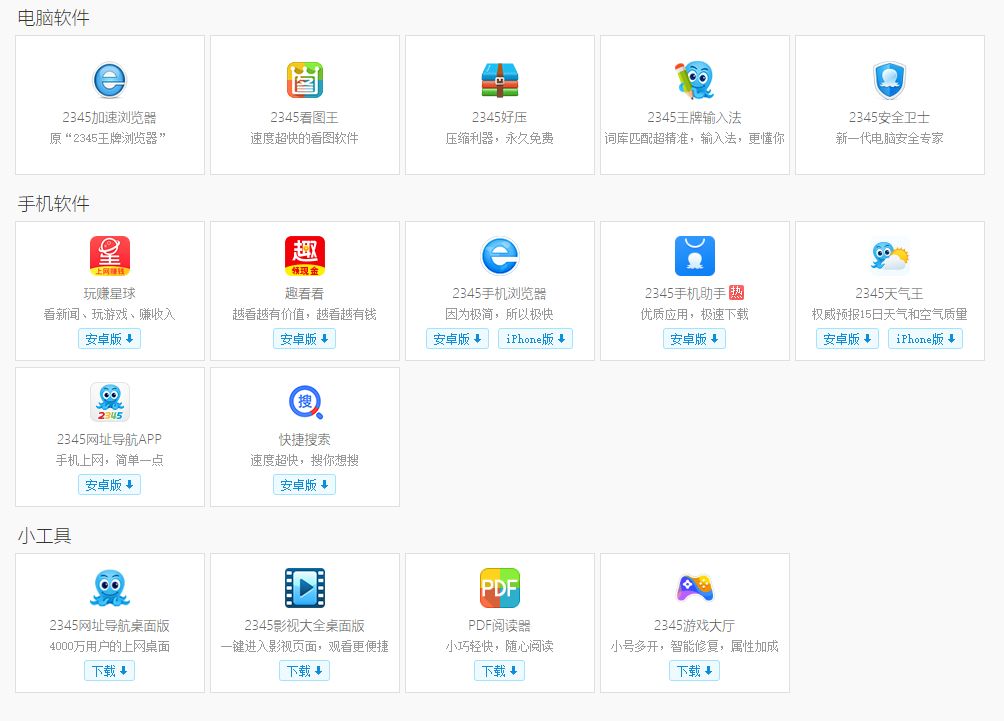Viewport: 1004px width, 721px height.
Task: Download 2345手机助手 安卓版
Action: click(695, 339)
